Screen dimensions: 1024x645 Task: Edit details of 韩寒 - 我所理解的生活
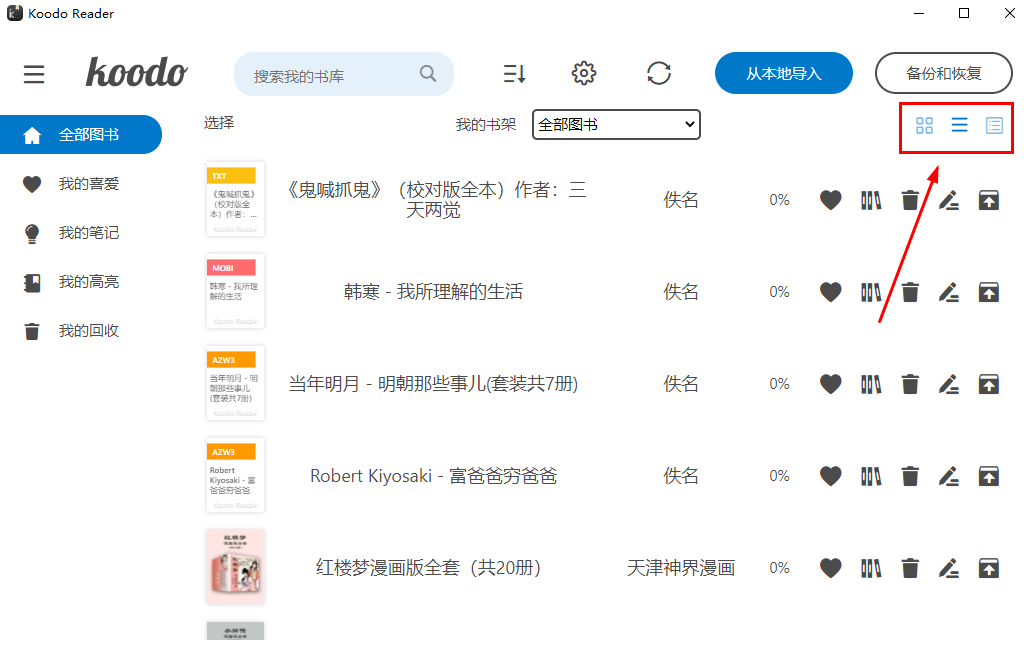tap(948, 291)
